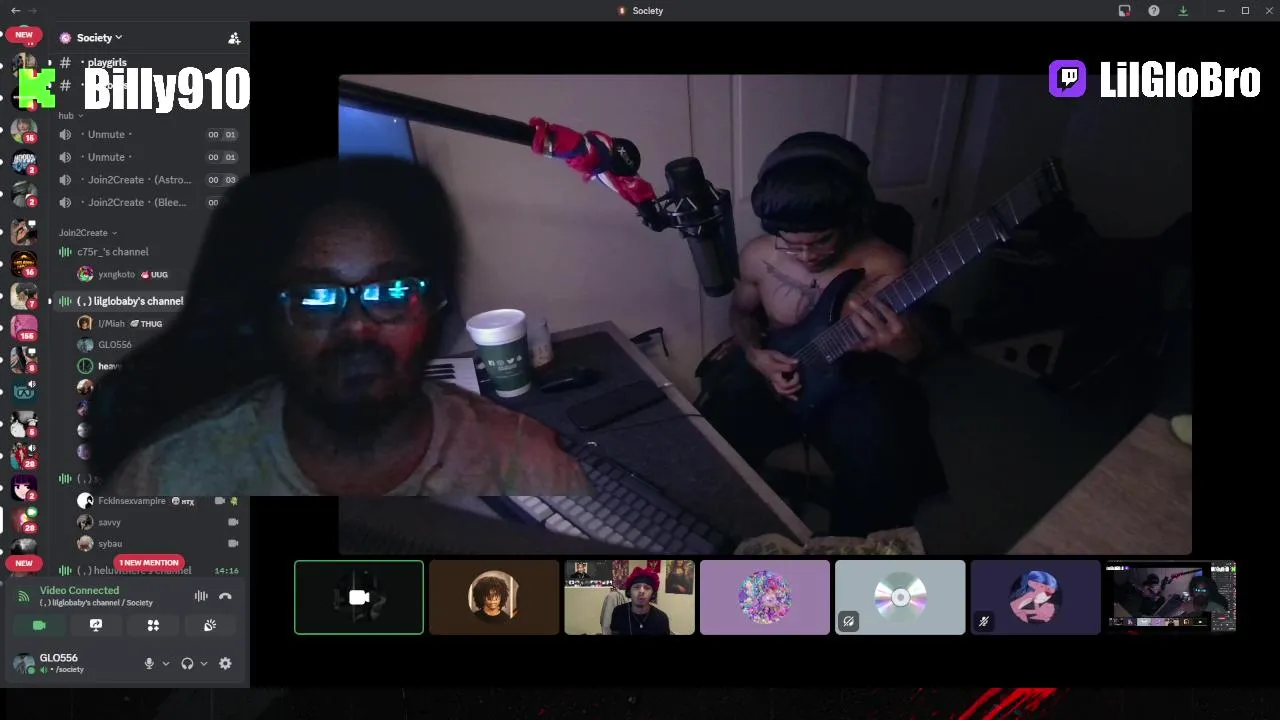This screenshot has width=1280, height=720.
Task: Expand headphone output options arrow
Action: coord(204,663)
